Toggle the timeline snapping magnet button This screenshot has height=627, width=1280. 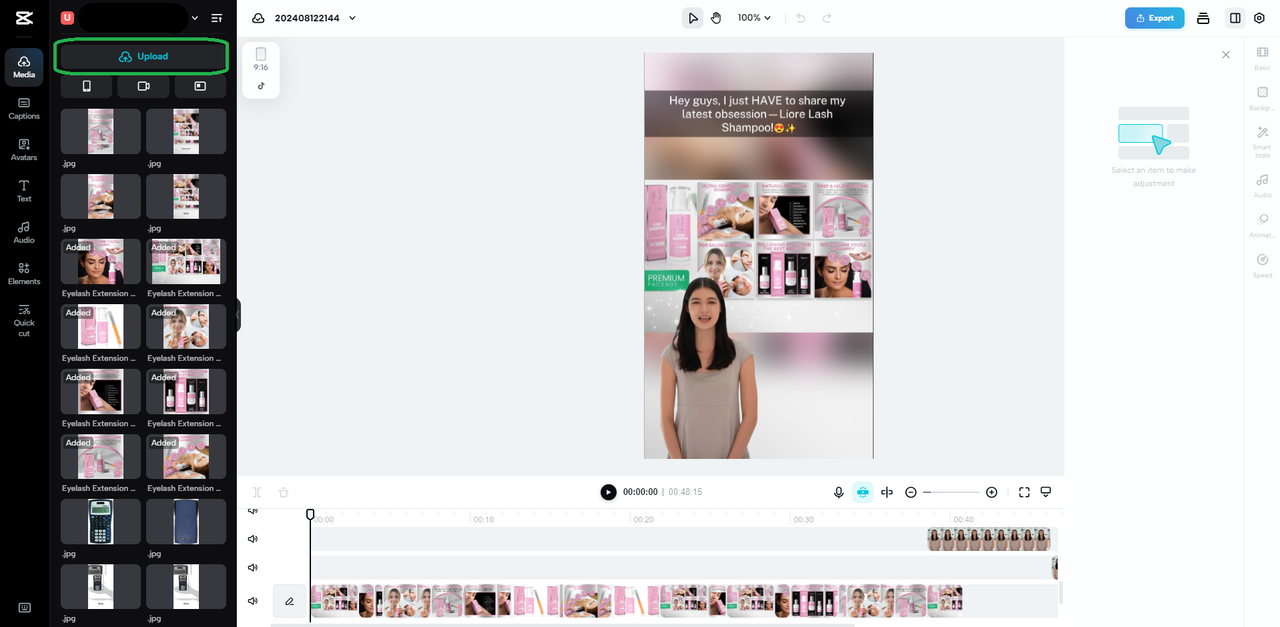click(x=863, y=492)
